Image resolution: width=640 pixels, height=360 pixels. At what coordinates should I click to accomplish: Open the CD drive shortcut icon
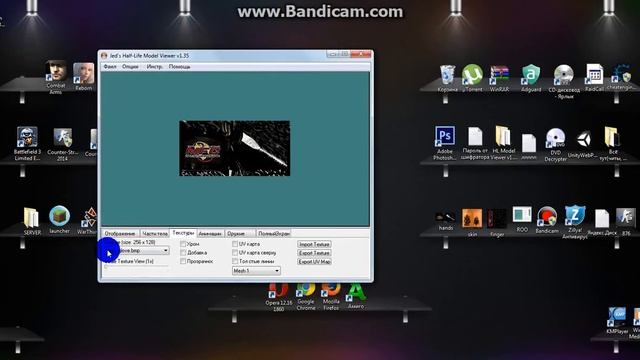[564, 81]
